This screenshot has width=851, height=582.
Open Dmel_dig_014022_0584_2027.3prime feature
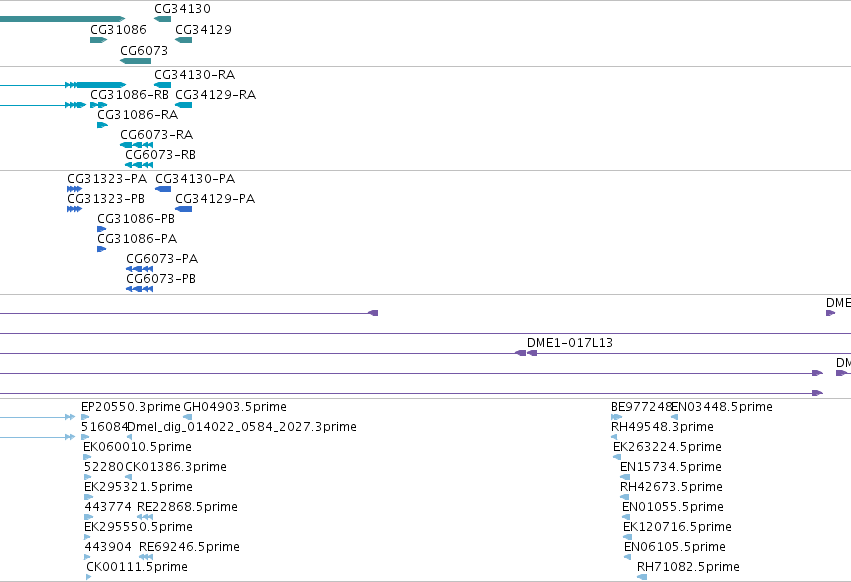pyautogui.click(x=129, y=437)
